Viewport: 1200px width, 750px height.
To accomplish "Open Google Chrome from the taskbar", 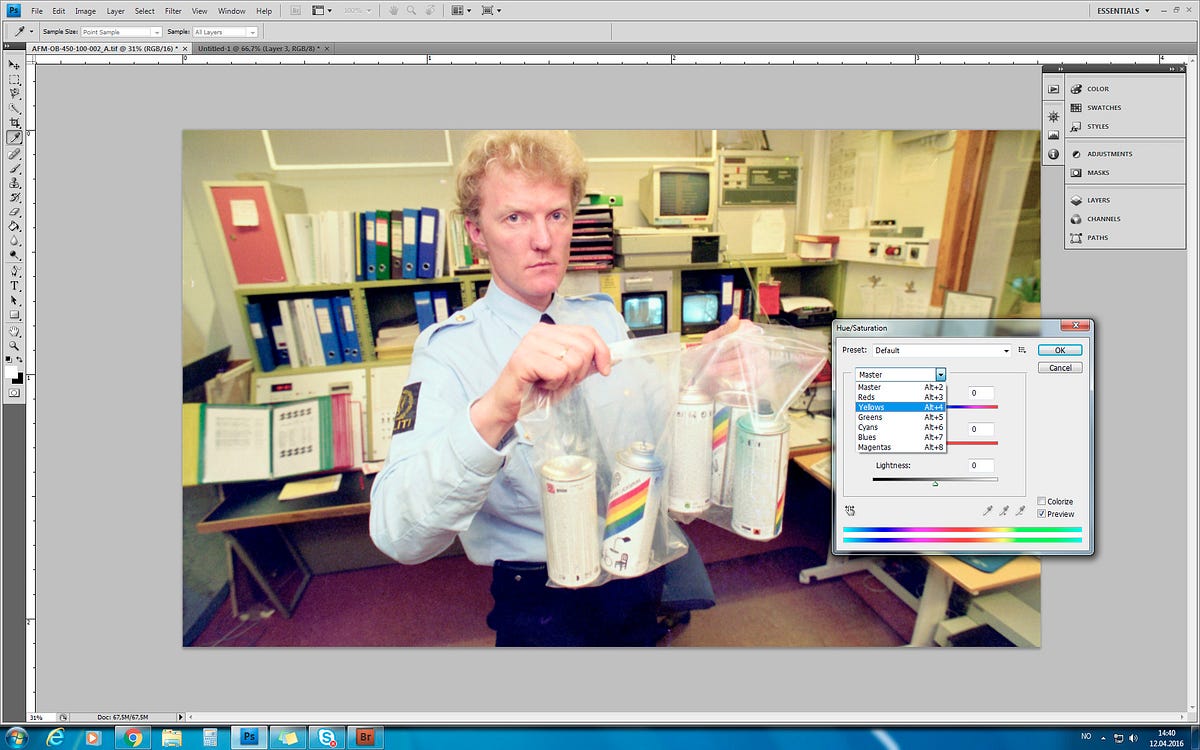I will tap(131, 738).
